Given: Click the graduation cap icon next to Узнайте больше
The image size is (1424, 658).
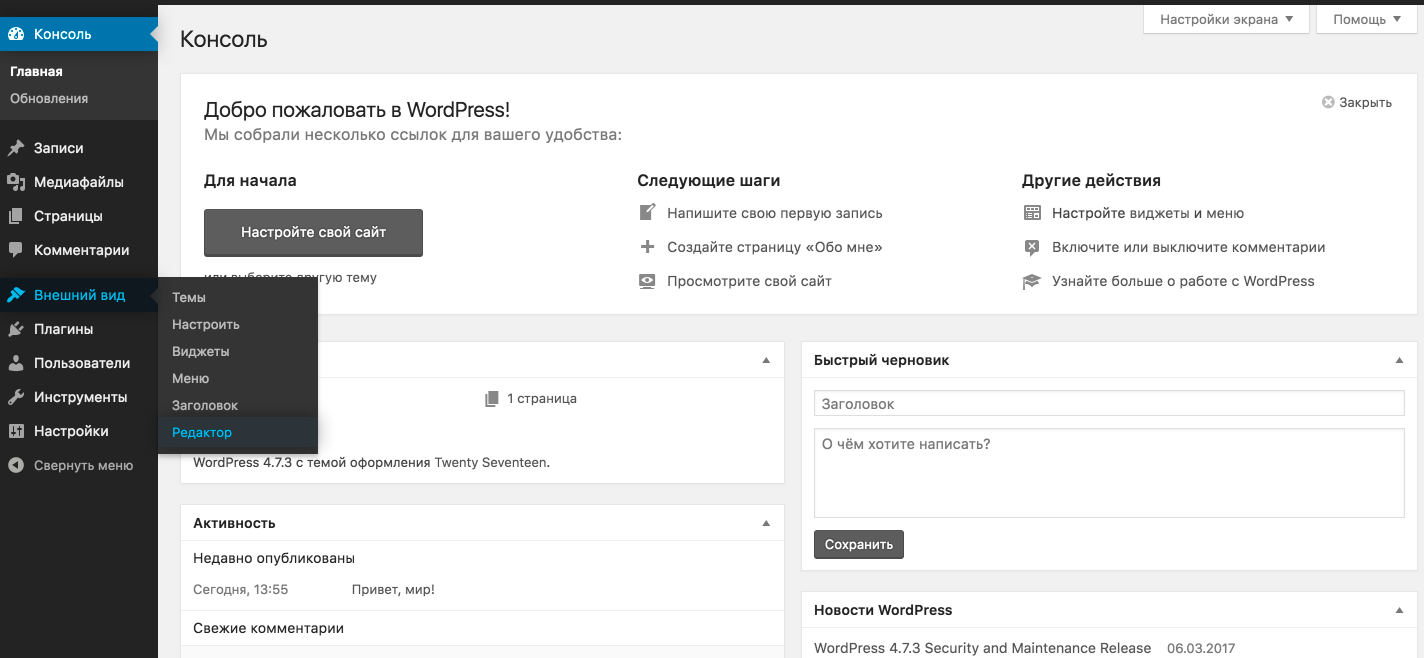Looking at the screenshot, I should [x=1032, y=281].
